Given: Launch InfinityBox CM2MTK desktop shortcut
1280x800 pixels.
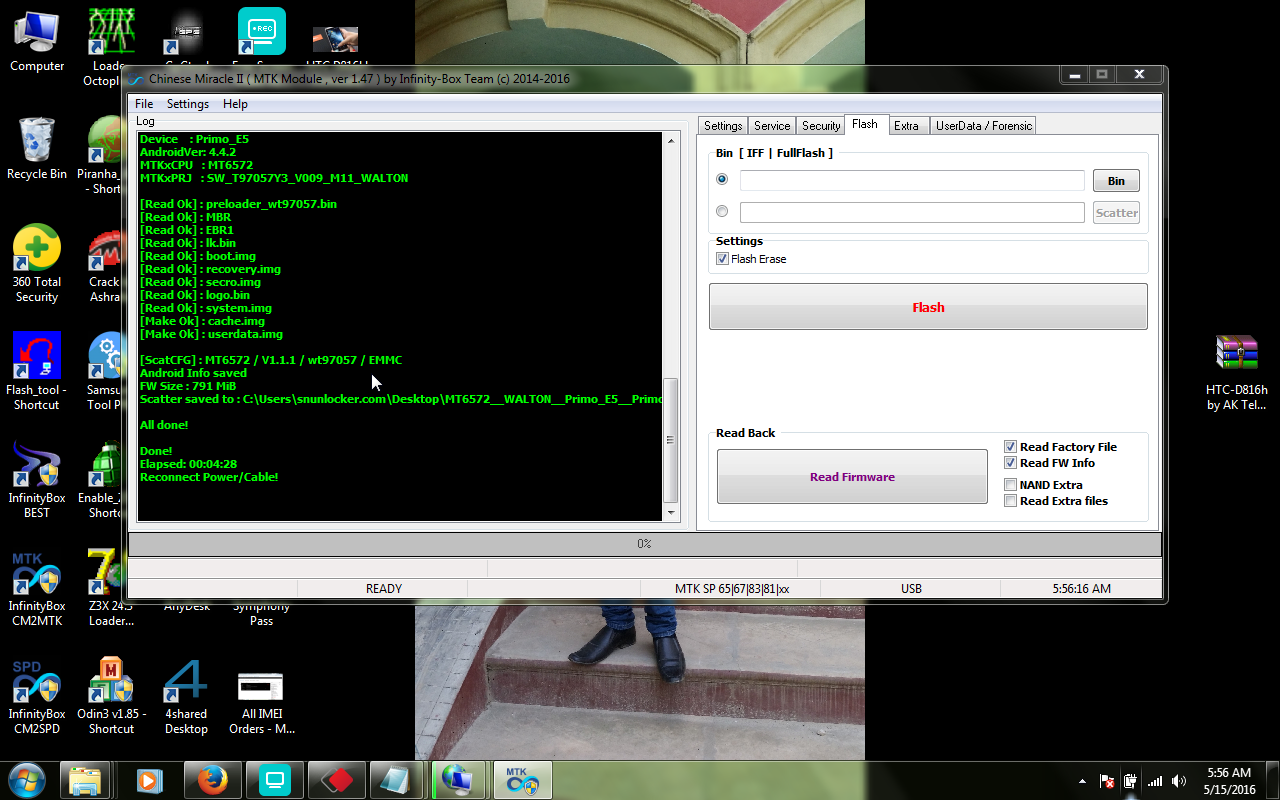Looking at the screenshot, I should (37, 587).
